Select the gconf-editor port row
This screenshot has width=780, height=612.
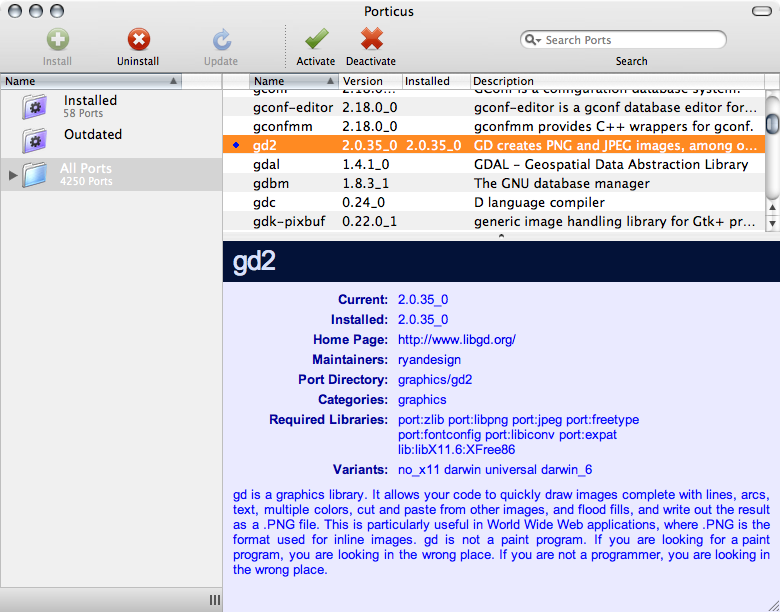coord(493,107)
